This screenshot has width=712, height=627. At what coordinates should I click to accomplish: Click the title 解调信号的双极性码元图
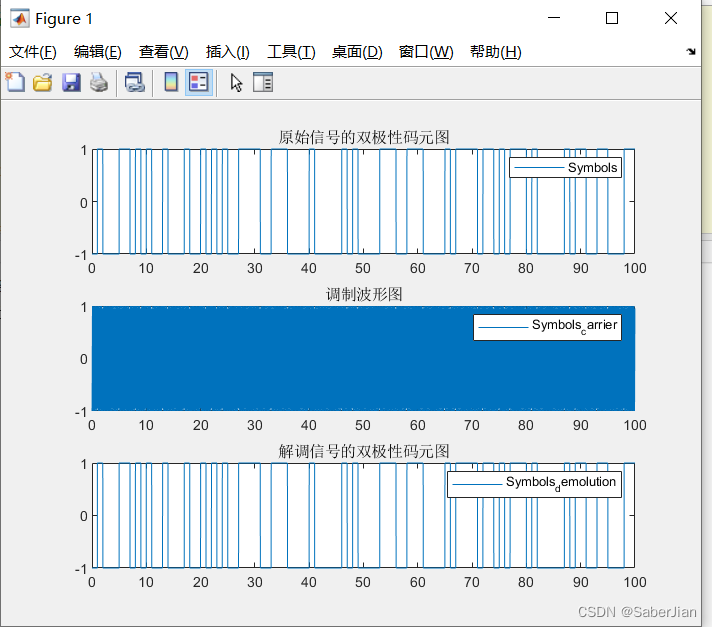coord(364,451)
